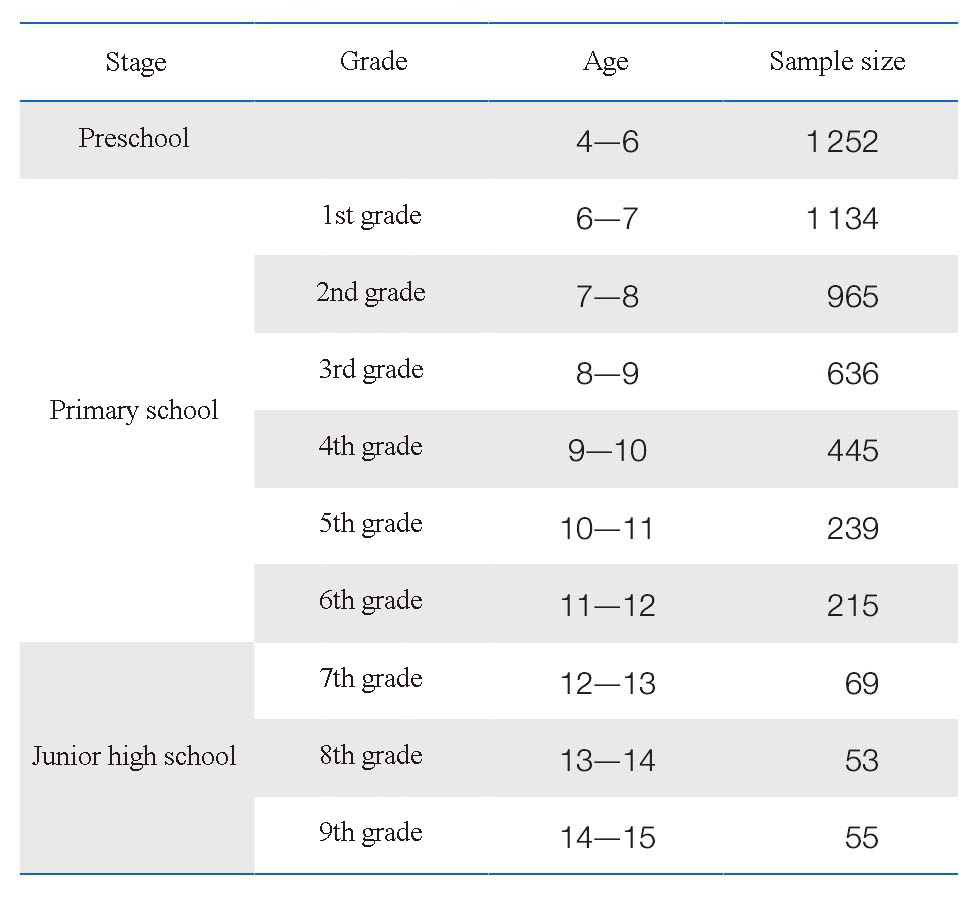Screen dimensions: 977x901
Task: Click sample size value 1 252
Action: [x=842, y=142]
